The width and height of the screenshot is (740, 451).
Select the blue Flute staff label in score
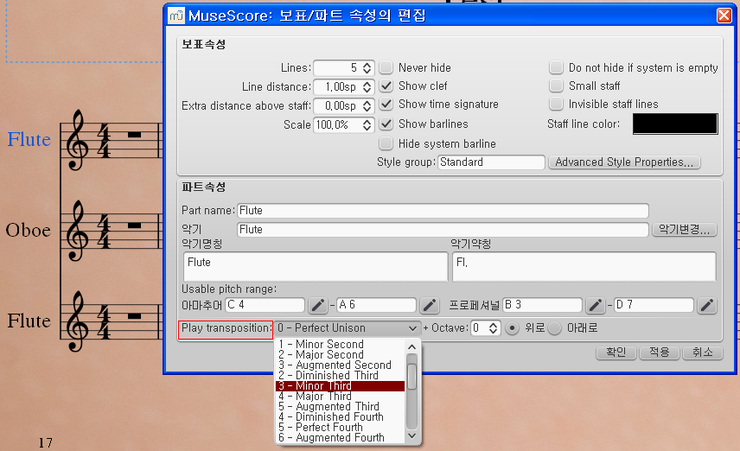pyautogui.click(x=29, y=140)
